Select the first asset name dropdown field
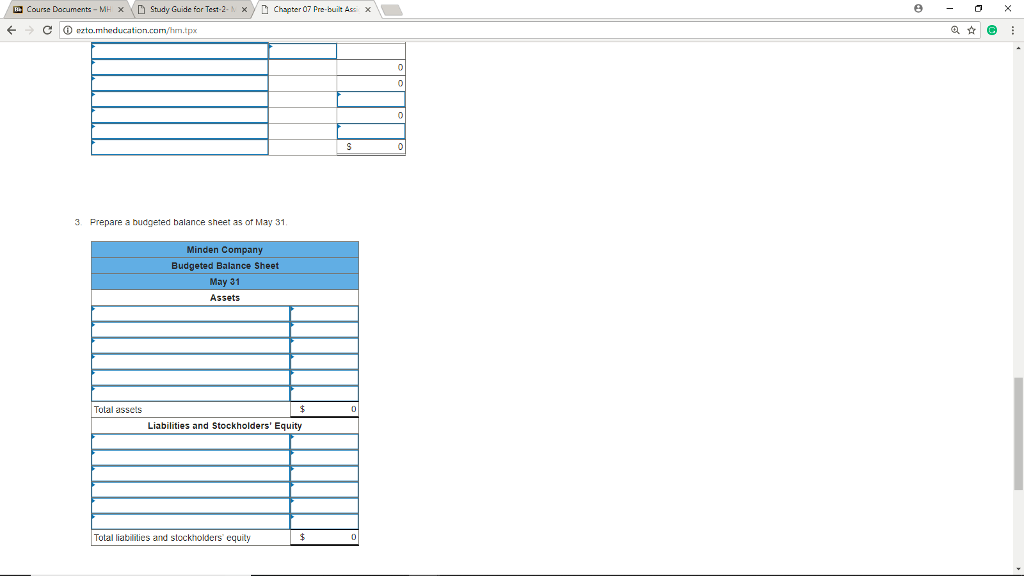This screenshot has width=1024, height=576. coord(191,314)
